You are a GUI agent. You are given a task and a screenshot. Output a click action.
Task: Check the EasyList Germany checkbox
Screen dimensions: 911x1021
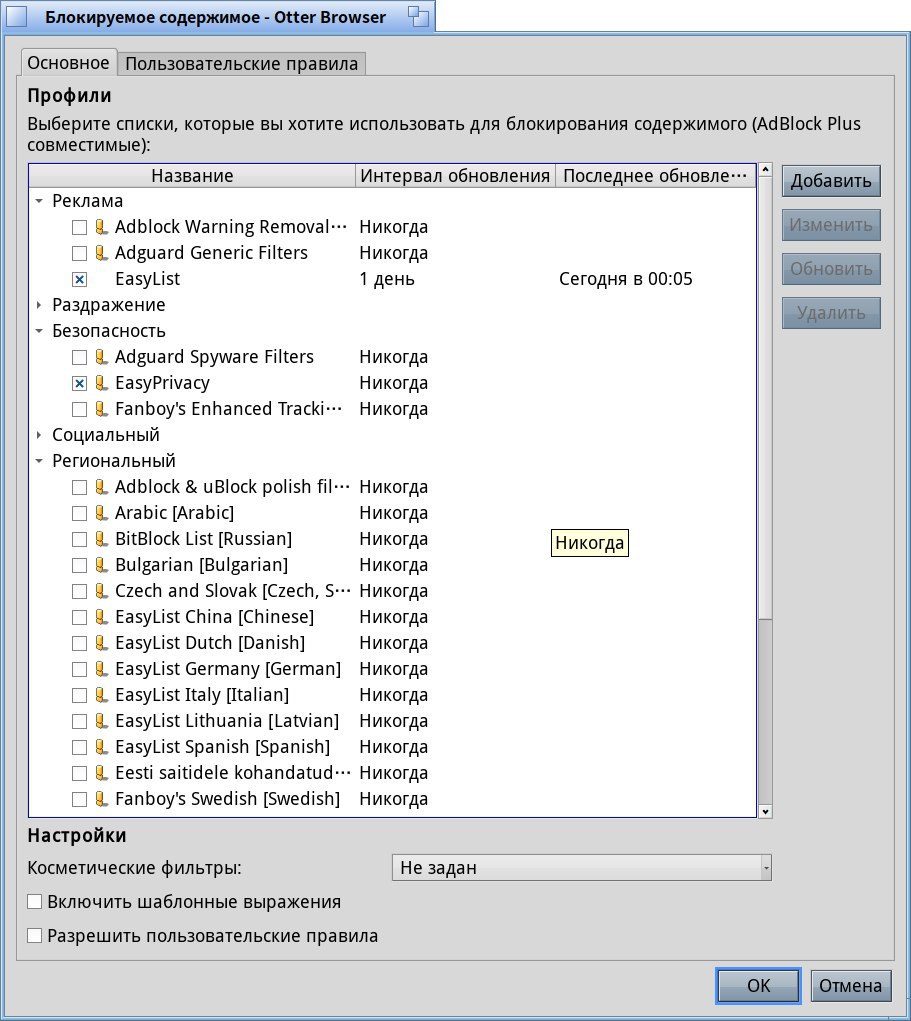tap(79, 670)
